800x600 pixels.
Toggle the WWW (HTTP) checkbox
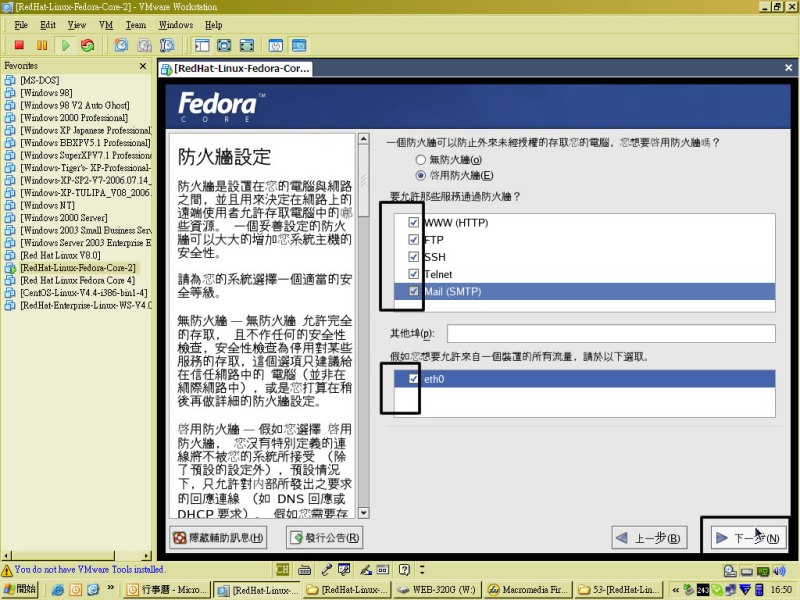pos(414,222)
